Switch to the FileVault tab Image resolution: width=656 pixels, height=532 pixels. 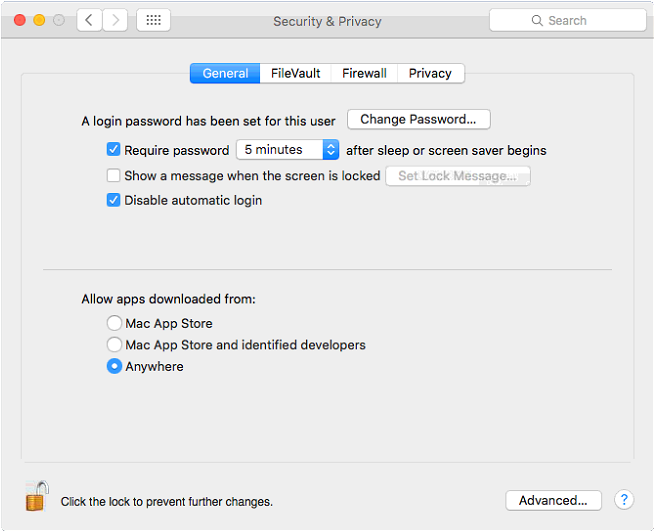(x=295, y=74)
